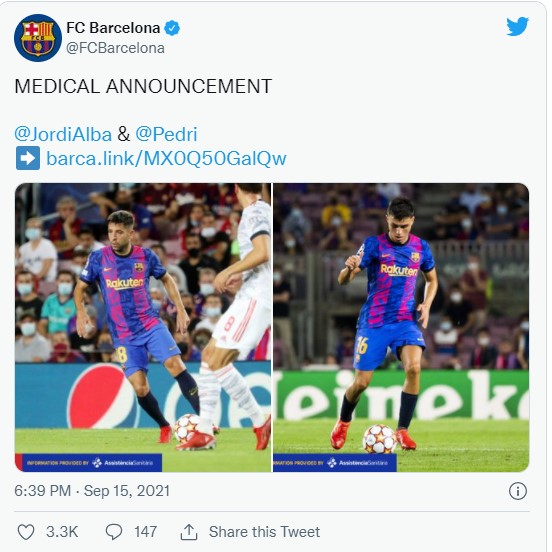Open the tweet info circle icon
The image size is (552, 552).
click(x=518, y=491)
